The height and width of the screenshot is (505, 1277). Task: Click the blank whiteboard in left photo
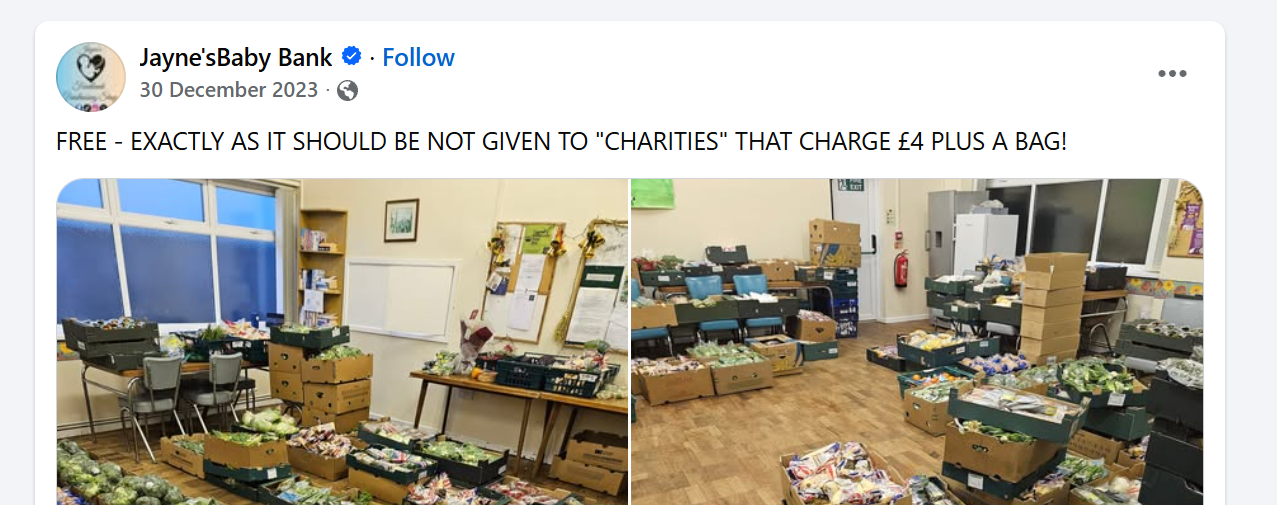point(404,299)
